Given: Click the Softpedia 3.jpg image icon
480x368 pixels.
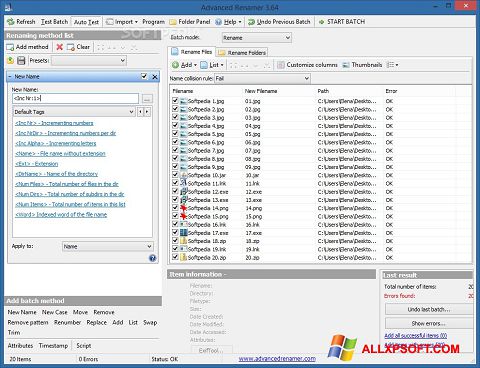Looking at the screenshot, I should click(x=184, y=117).
